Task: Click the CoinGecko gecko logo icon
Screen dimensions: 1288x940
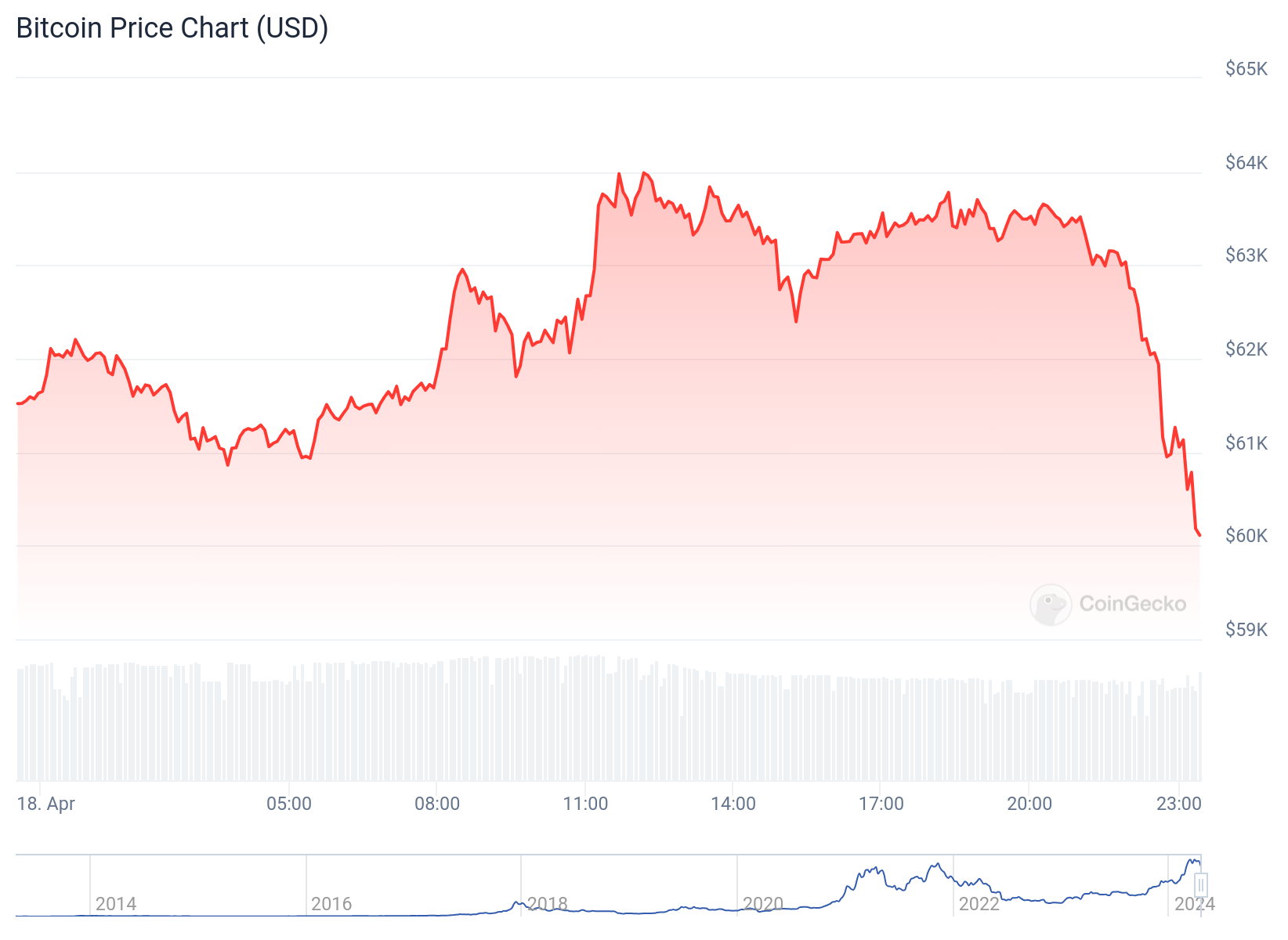Action: (1051, 604)
